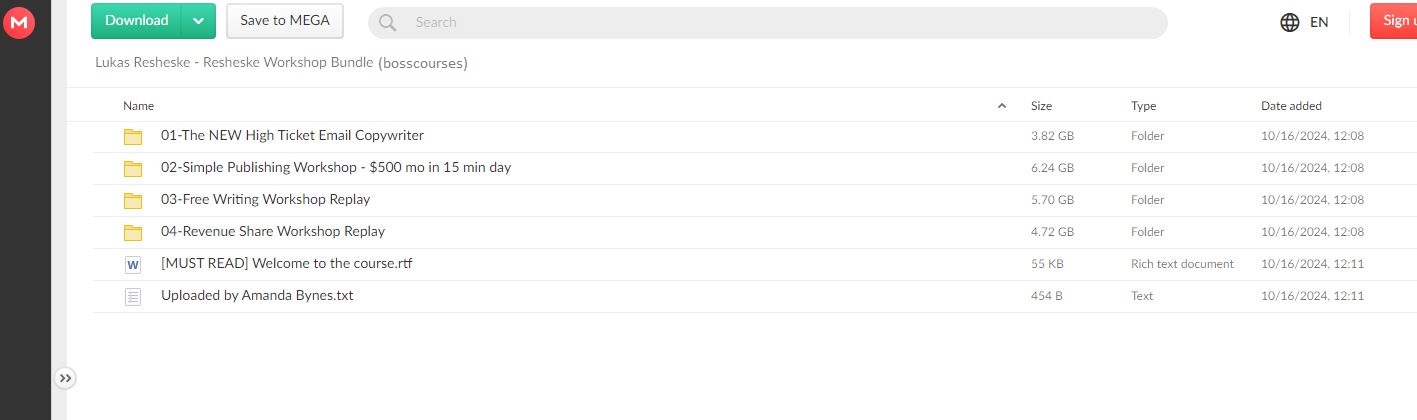Click the search magnifier icon
This screenshot has height=420, width=1417.
pyautogui.click(x=387, y=22)
